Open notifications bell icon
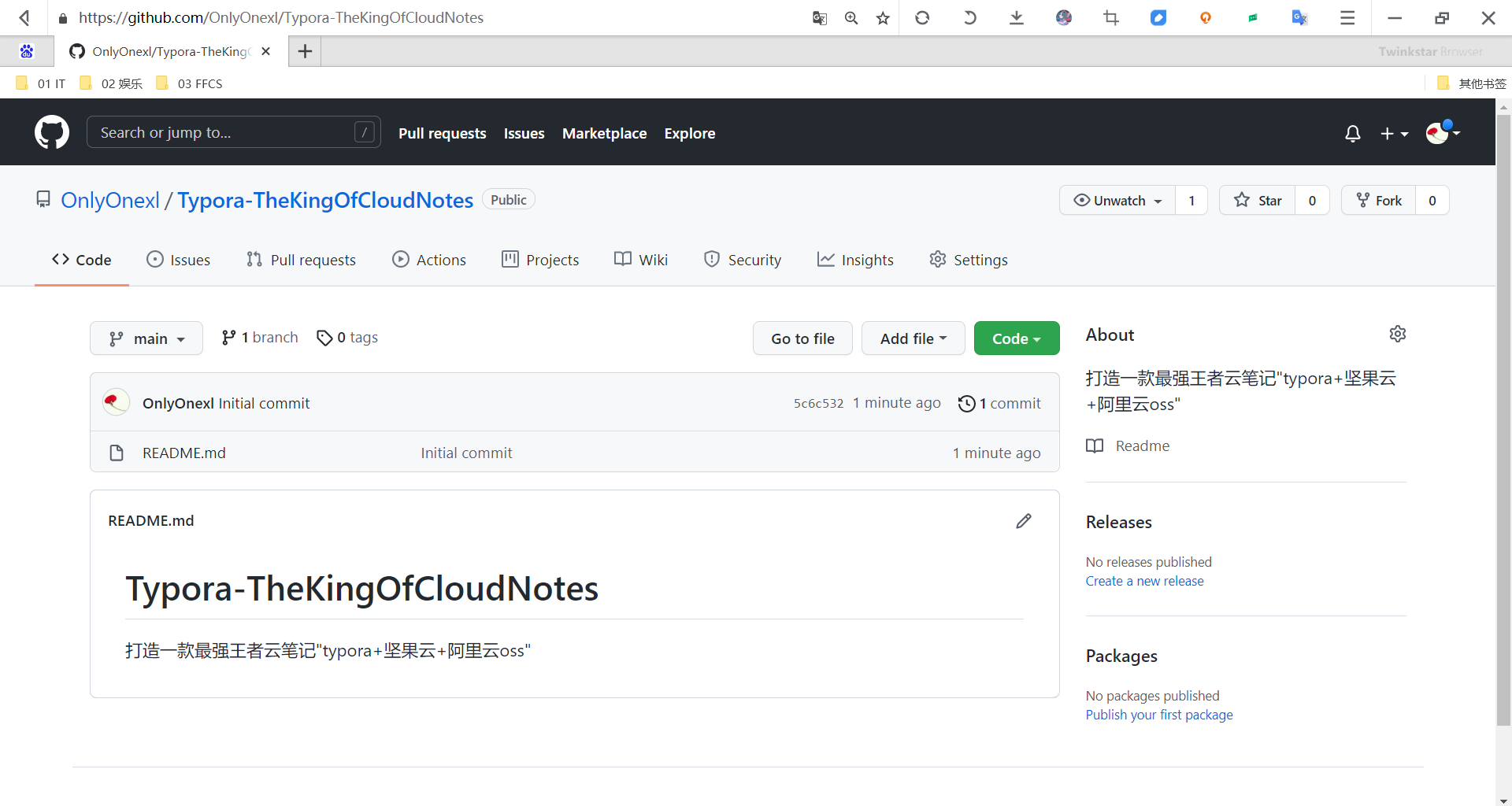The image size is (1512, 806). pos(1353,134)
